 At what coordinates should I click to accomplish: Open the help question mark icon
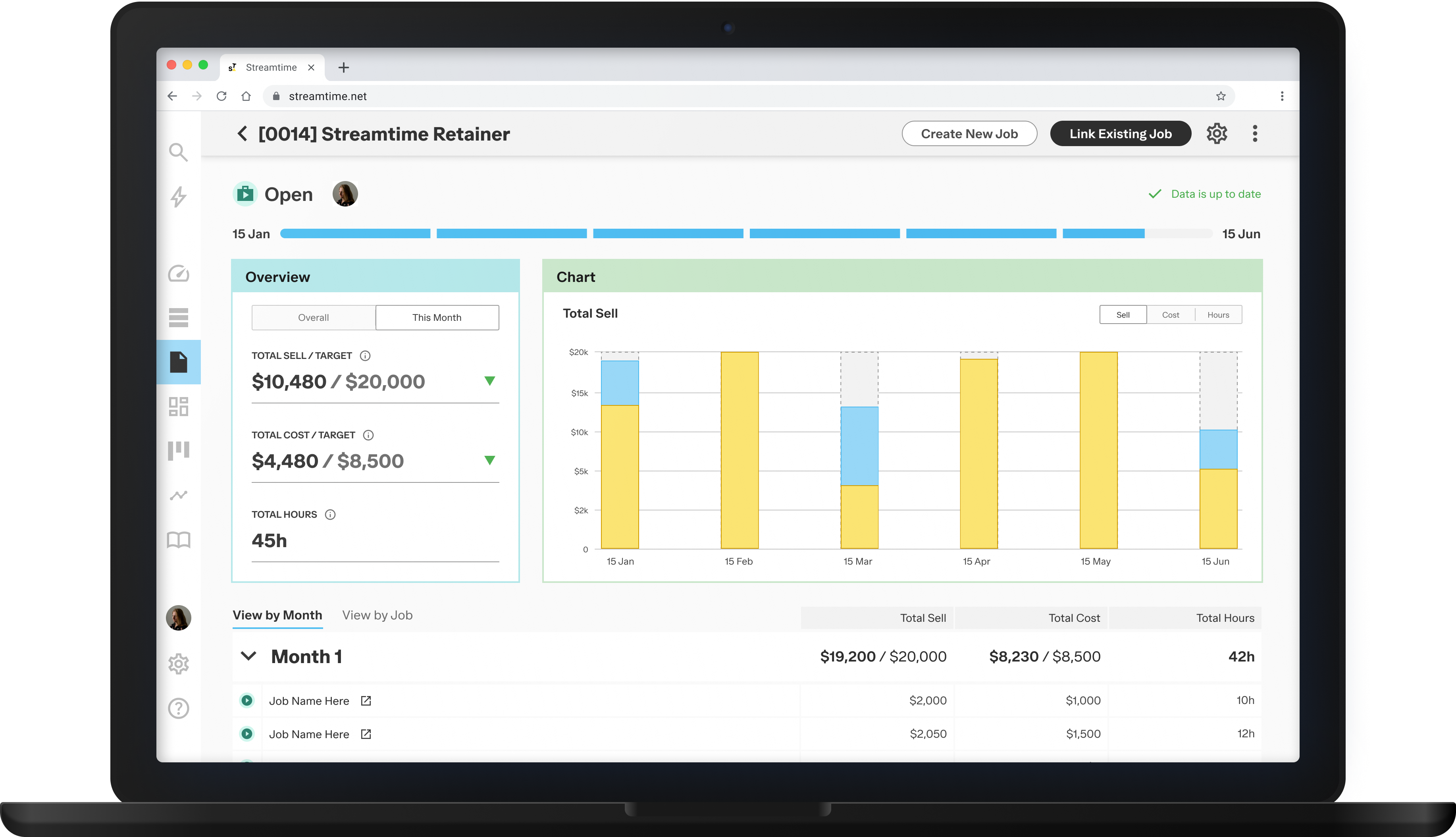(178, 708)
